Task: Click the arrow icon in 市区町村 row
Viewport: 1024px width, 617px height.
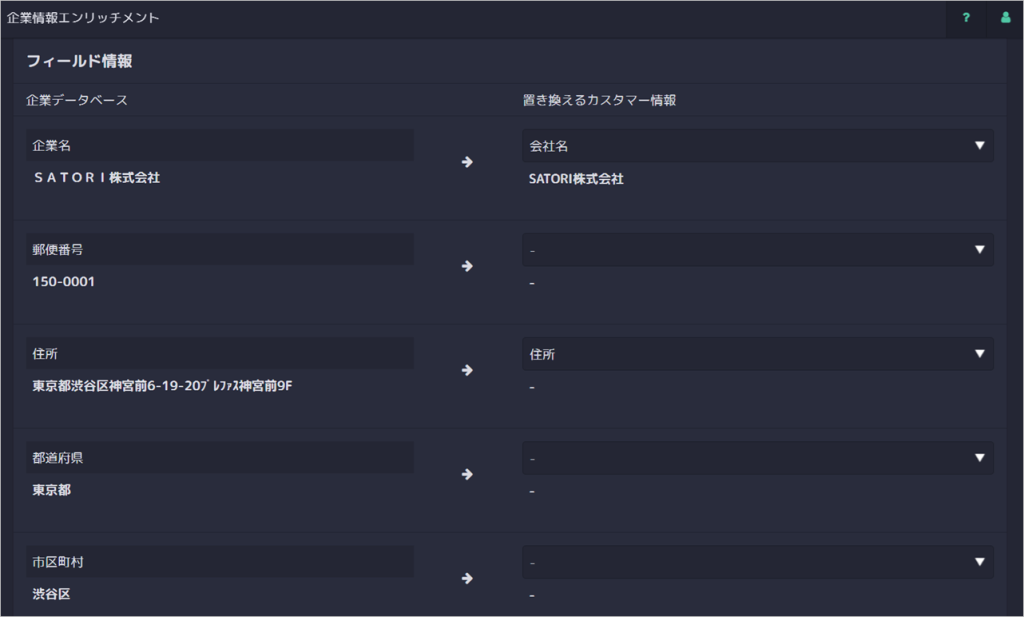Action: (x=467, y=578)
